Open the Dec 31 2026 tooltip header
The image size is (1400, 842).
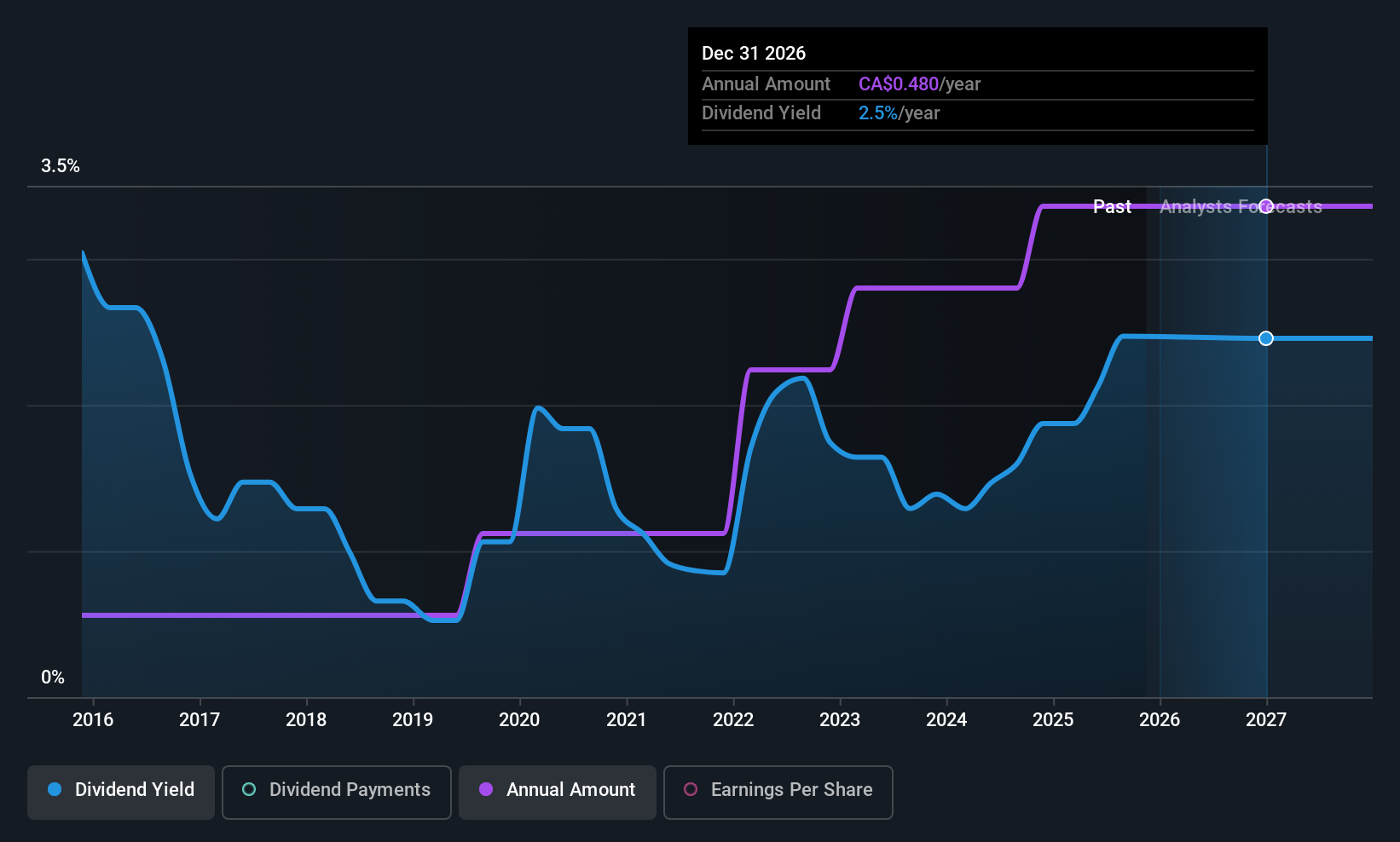[x=754, y=53]
